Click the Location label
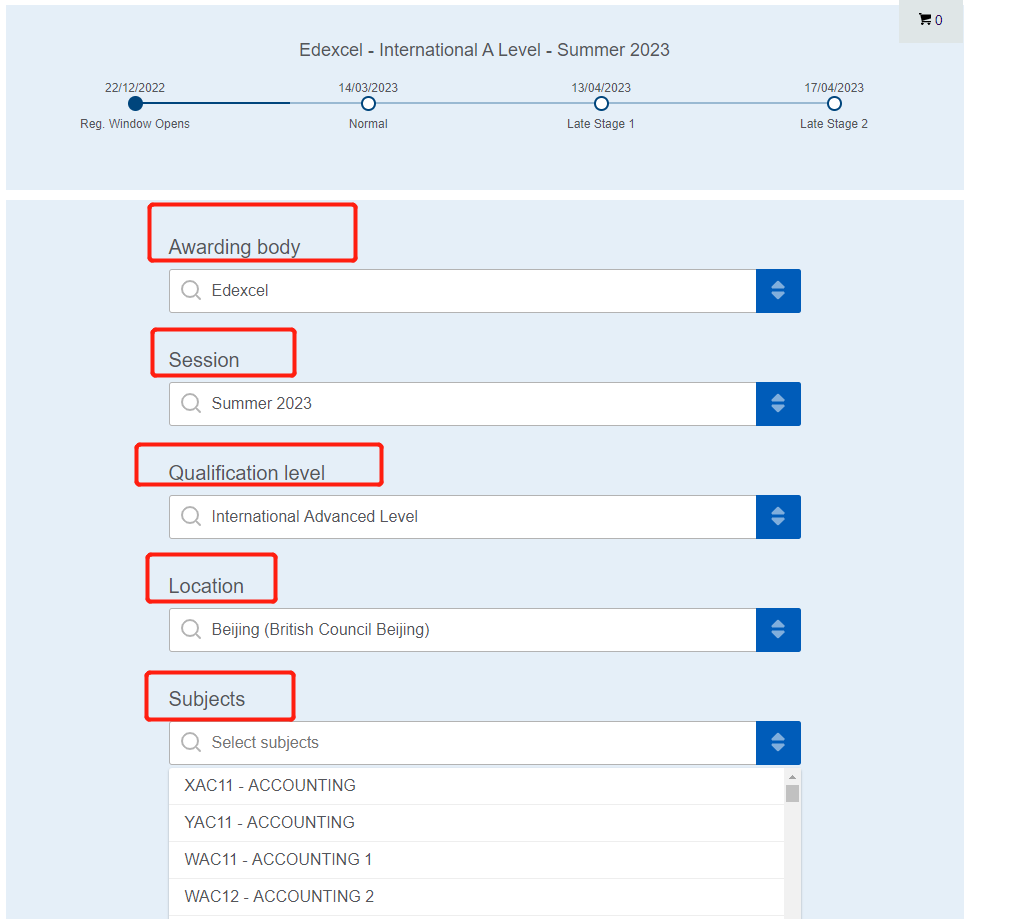Viewport: 1031px width, 919px height. (206, 586)
